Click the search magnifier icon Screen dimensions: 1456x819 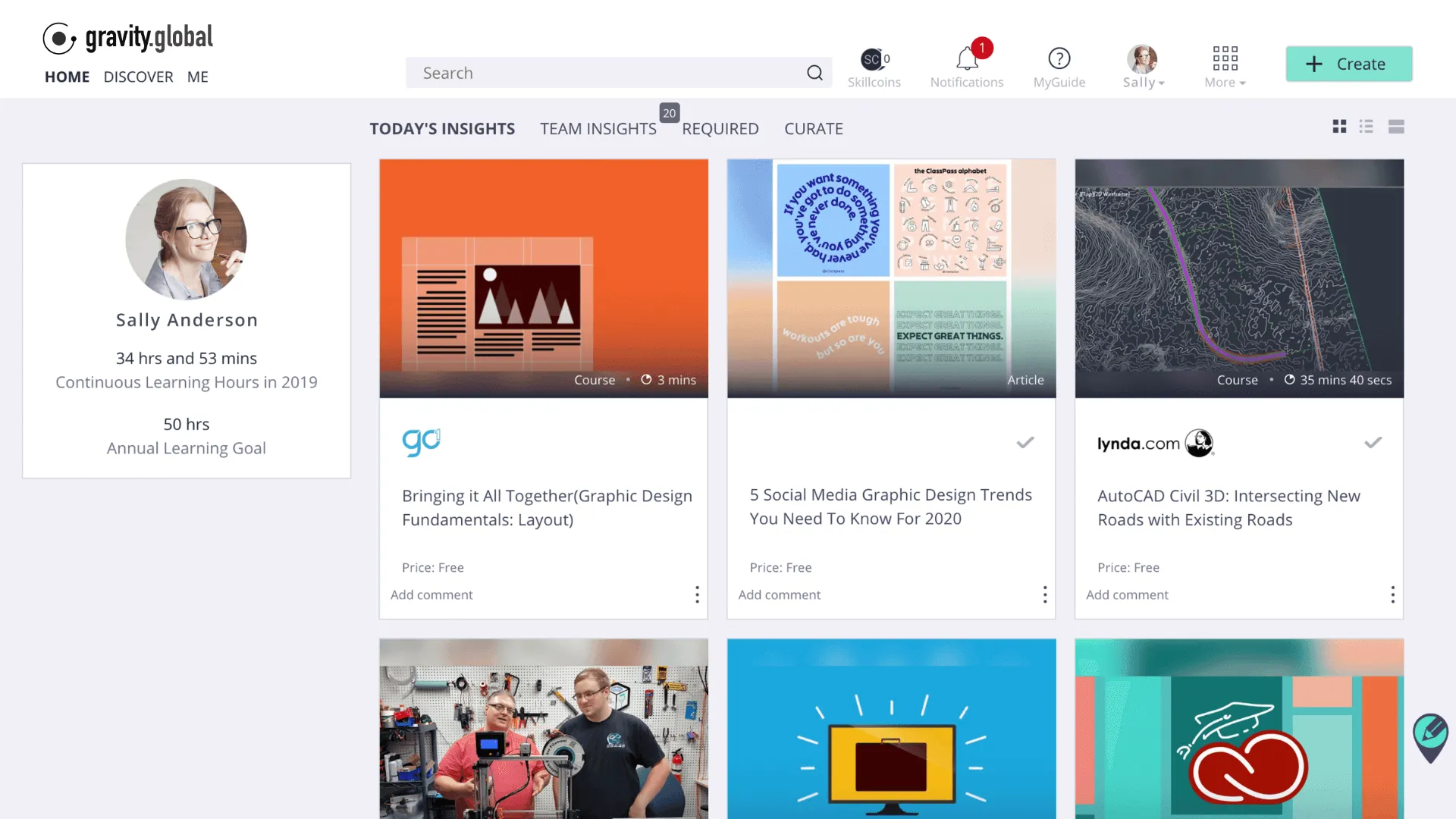click(814, 73)
